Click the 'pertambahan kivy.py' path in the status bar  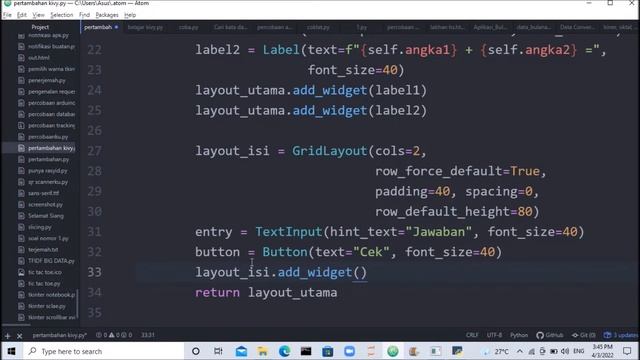tap(60, 335)
